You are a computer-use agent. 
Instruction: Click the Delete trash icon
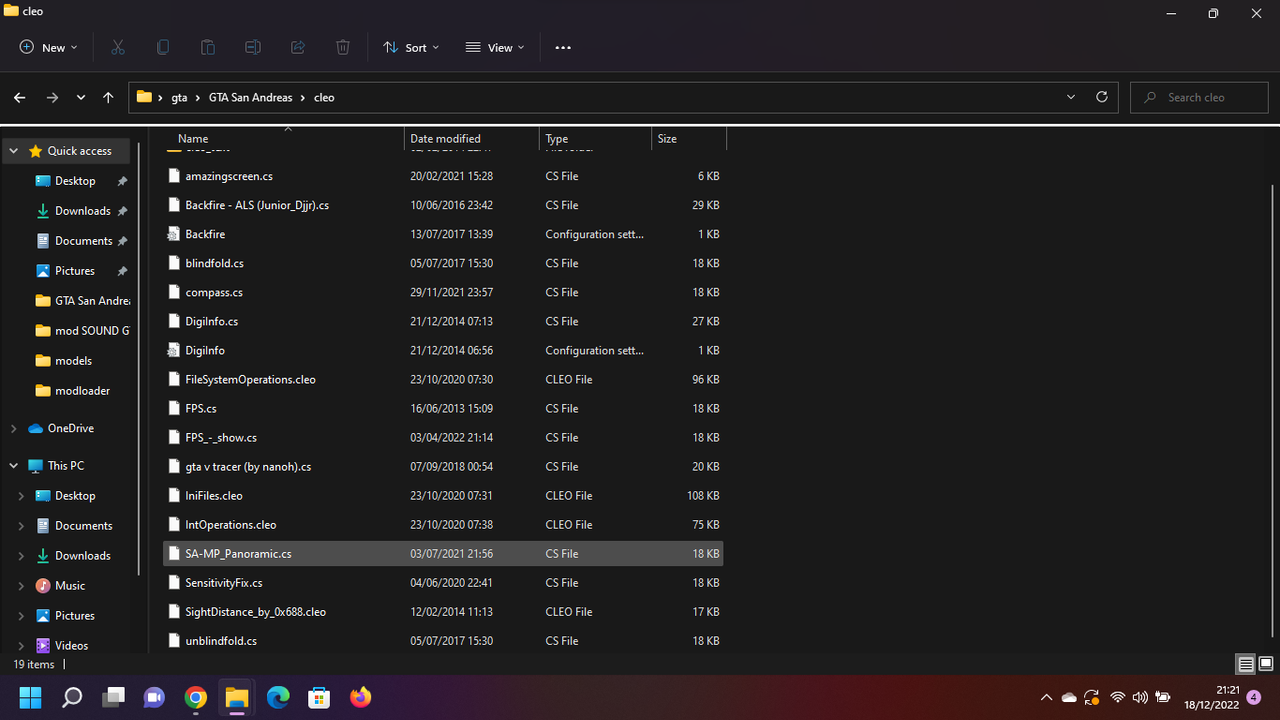coord(343,47)
